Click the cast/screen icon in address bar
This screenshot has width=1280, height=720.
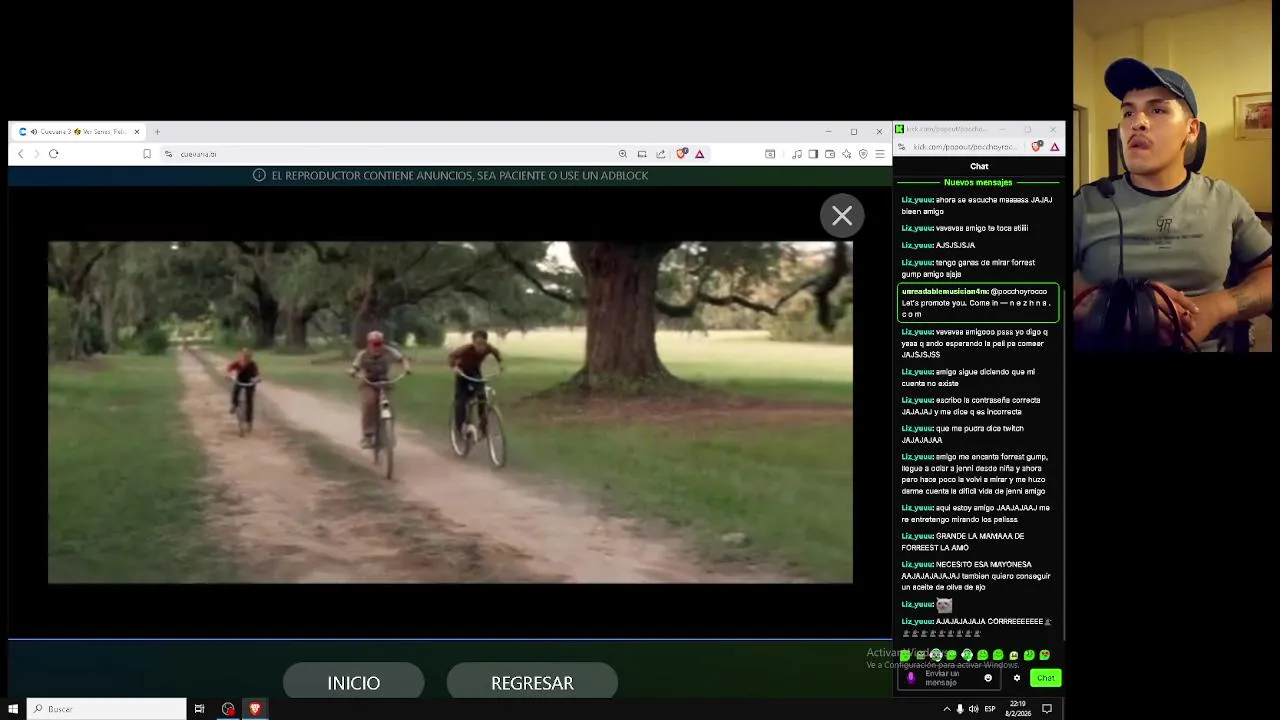pos(642,154)
